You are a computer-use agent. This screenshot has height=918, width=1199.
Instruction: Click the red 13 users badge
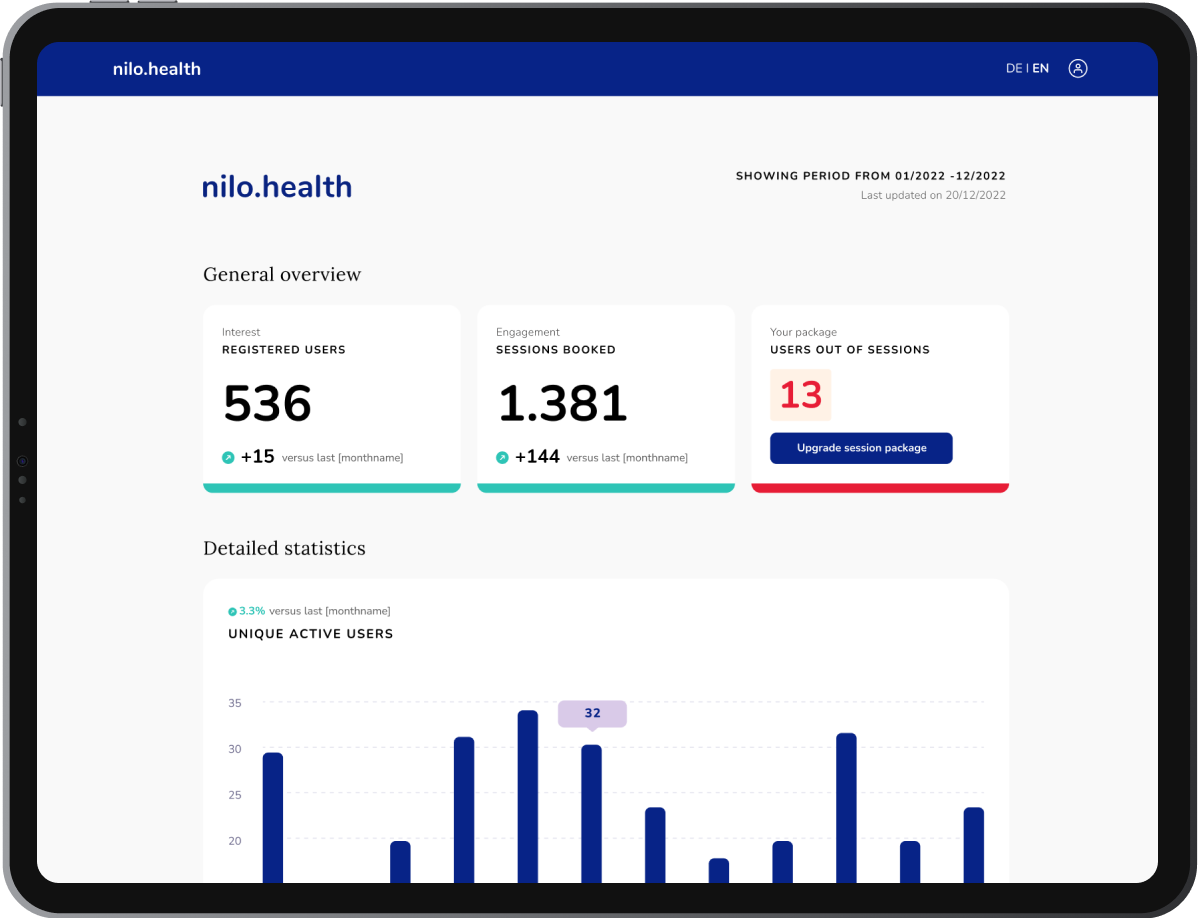point(801,395)
